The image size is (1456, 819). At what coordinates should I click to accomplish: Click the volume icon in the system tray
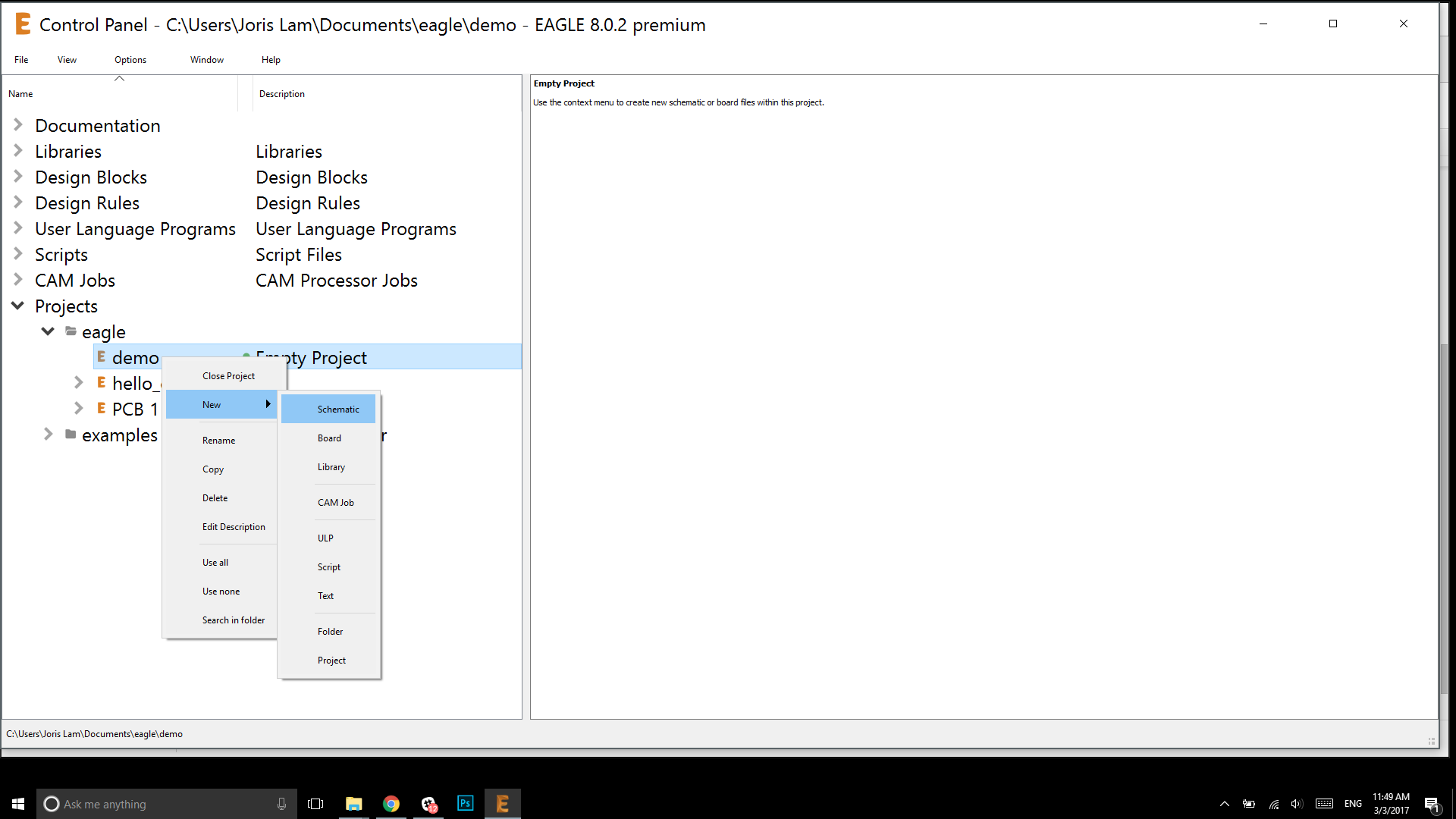(x=1296, y=804)
